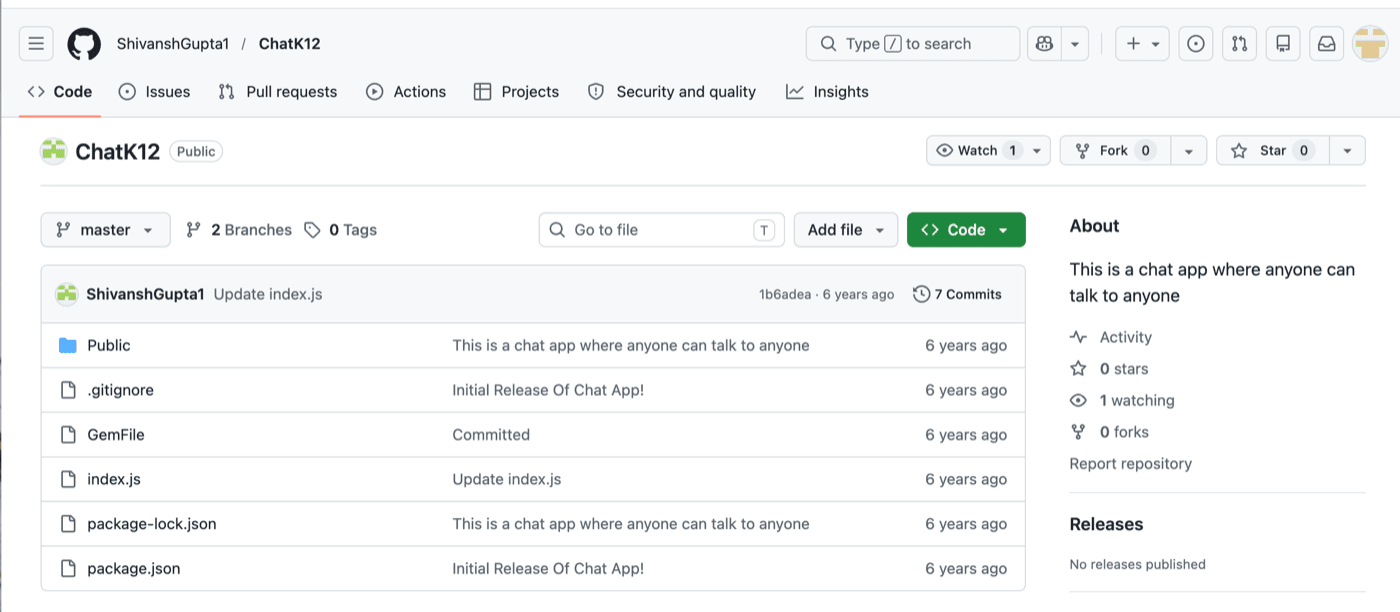Click the magnifier icon in Go to file
This screenshot has height=612, width=1400.
[x=557, y=230]
